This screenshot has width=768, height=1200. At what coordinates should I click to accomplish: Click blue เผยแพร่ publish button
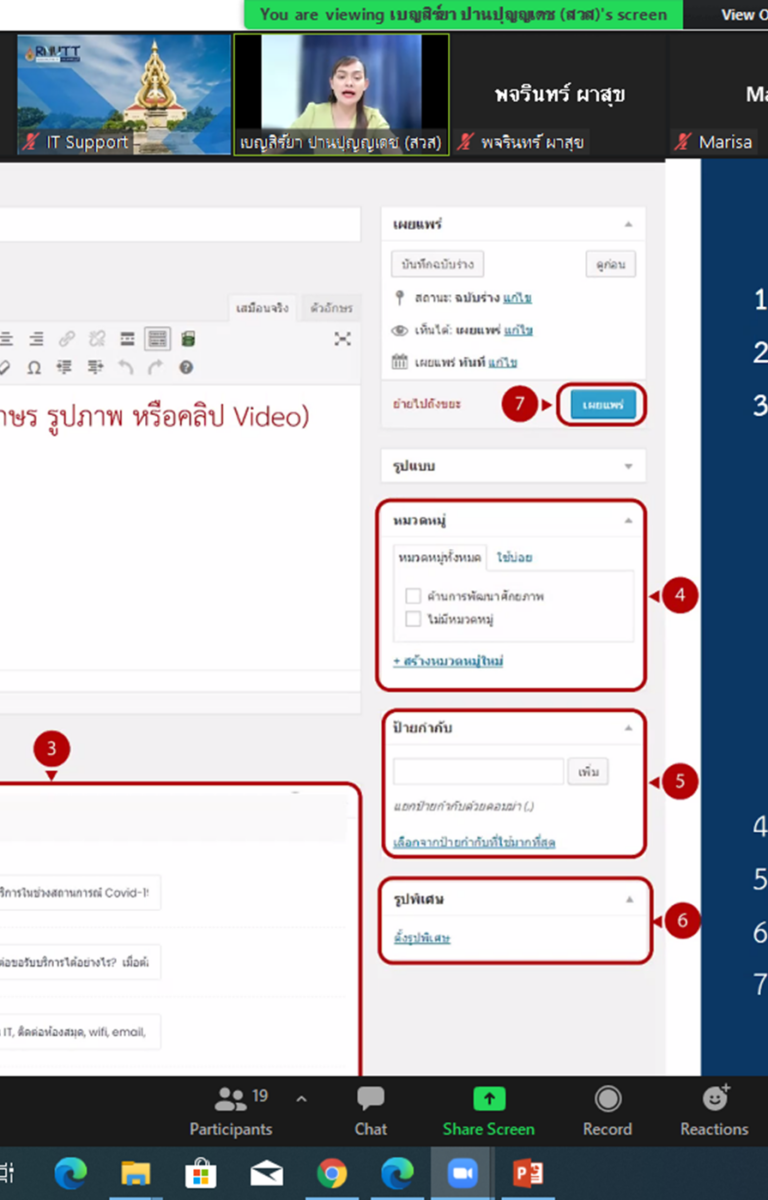[x=603, y=405]
